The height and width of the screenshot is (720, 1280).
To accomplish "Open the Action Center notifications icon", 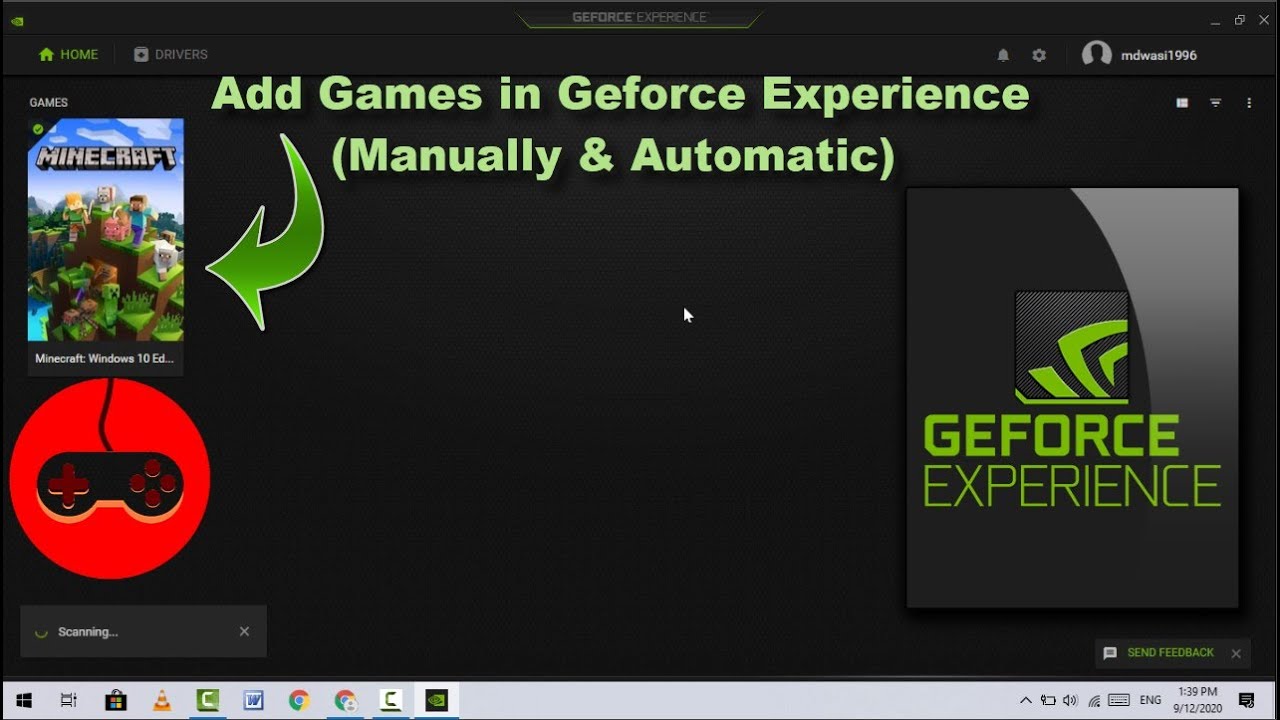I will [1247, 700].
